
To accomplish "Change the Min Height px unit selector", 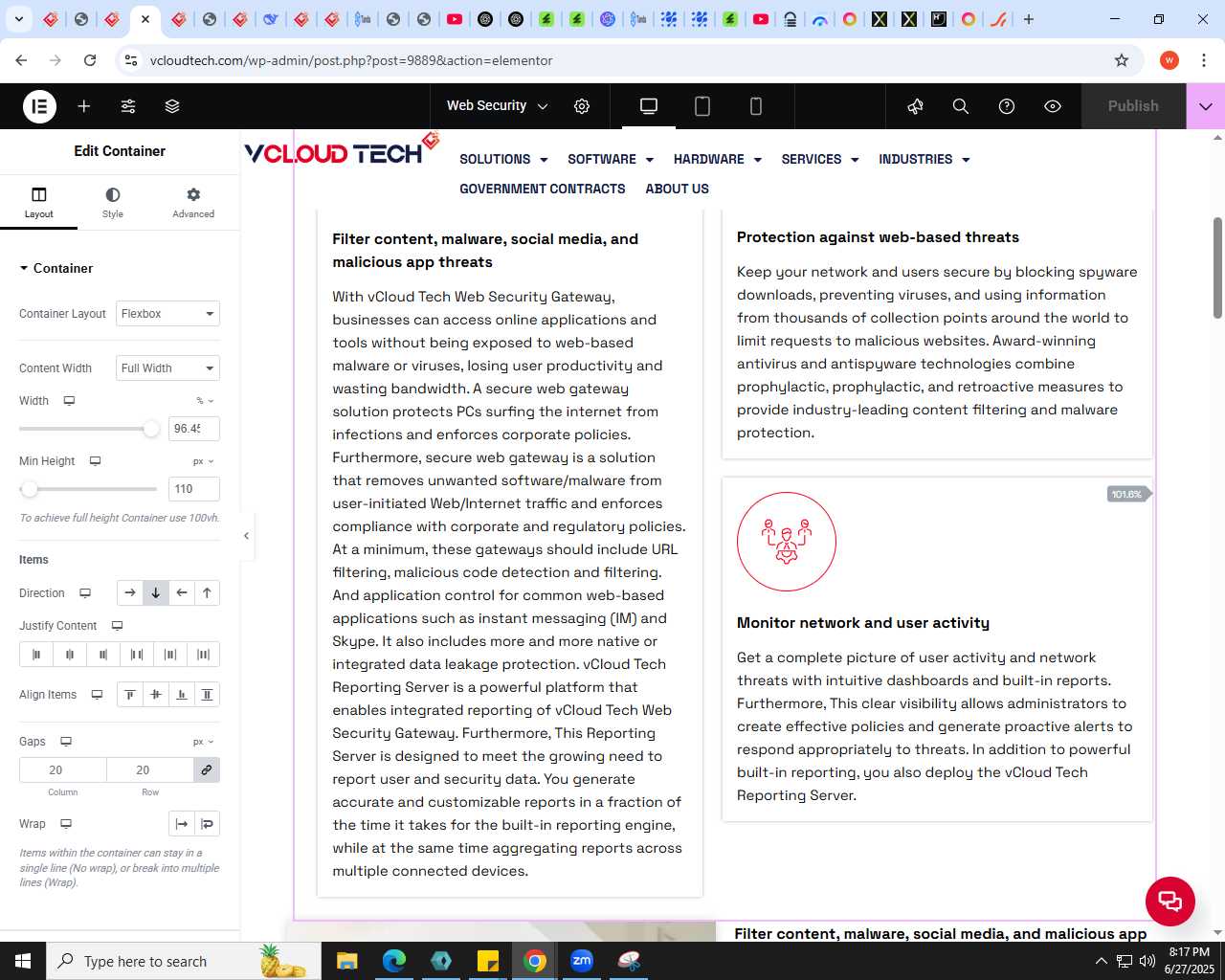I will tap(204, 461).
